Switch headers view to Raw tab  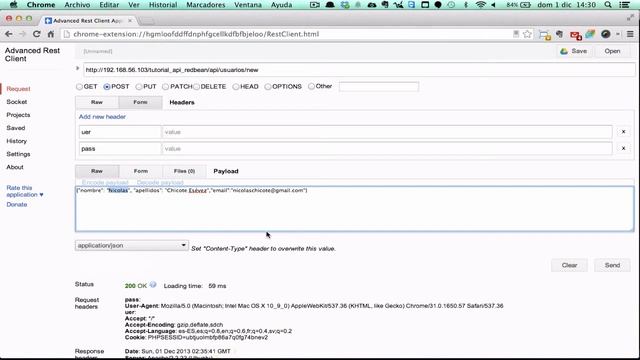[x=97, y=102]
